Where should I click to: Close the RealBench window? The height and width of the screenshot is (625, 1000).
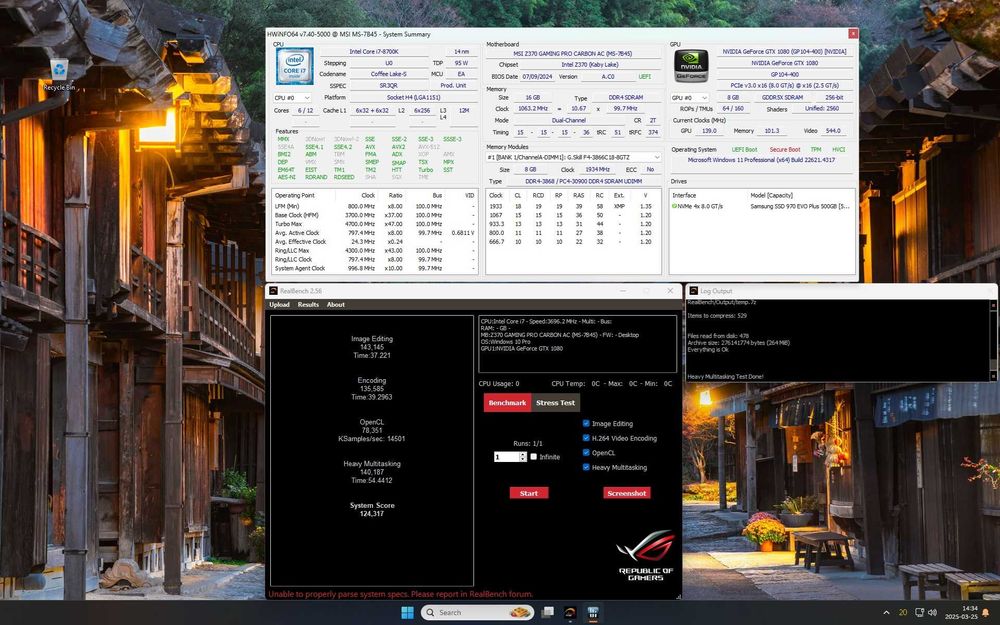pos(670,291)
